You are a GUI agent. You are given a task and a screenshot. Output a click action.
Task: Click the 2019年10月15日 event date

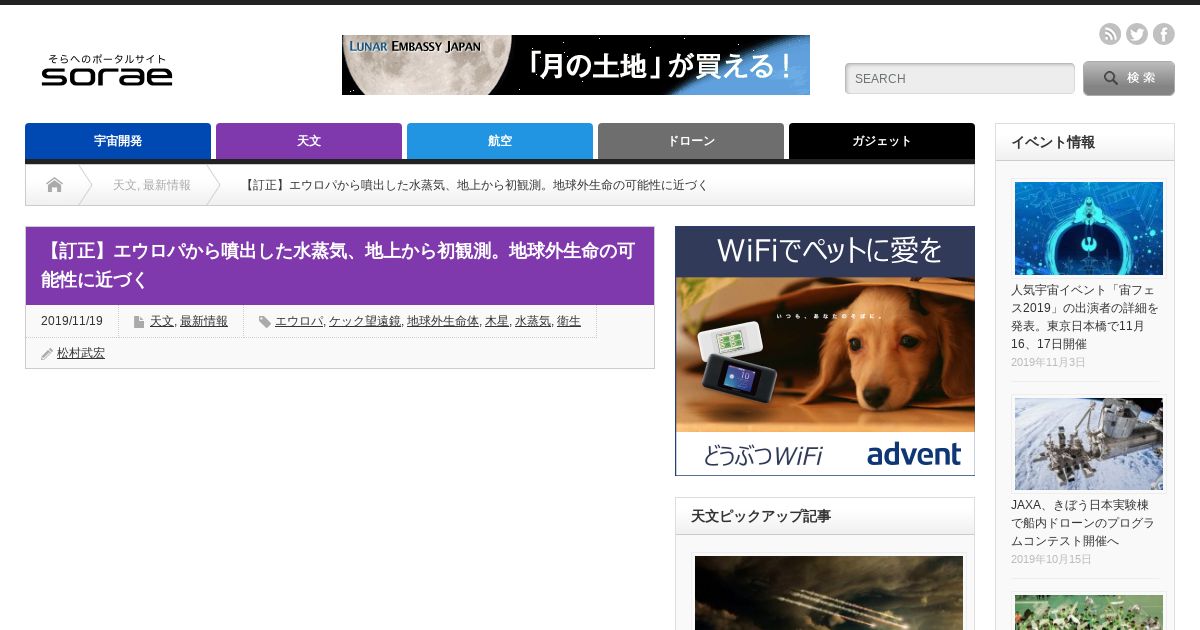1051,559
